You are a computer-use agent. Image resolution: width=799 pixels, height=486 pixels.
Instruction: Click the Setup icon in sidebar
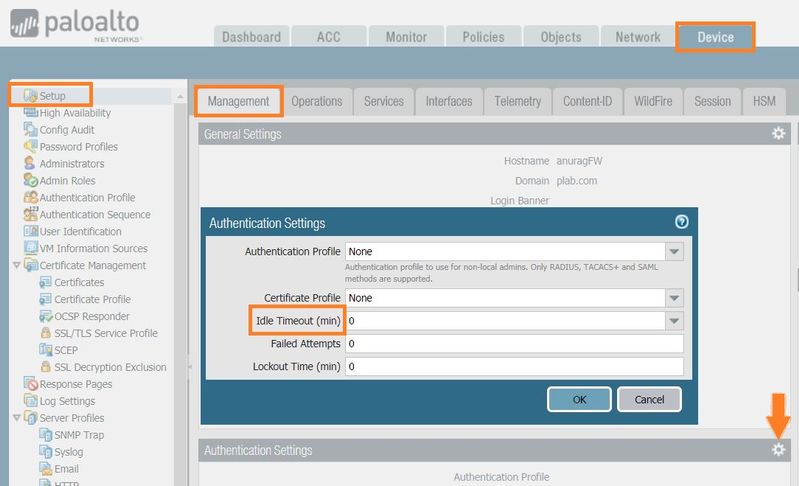coord(31,95)
